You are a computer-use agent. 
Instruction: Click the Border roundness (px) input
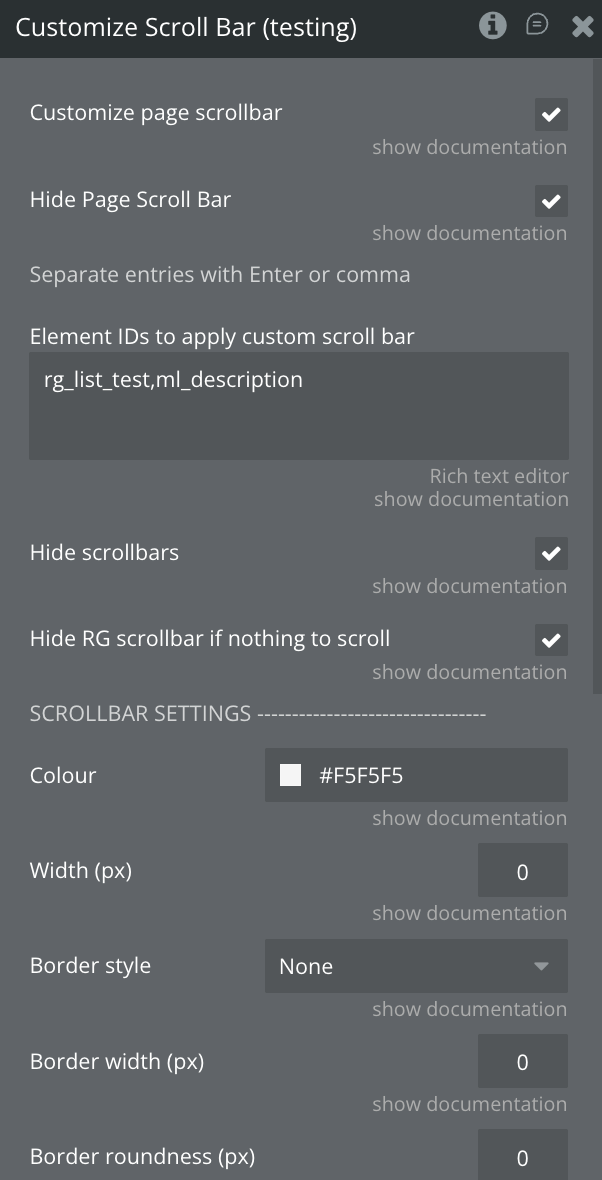point(522,1157)
